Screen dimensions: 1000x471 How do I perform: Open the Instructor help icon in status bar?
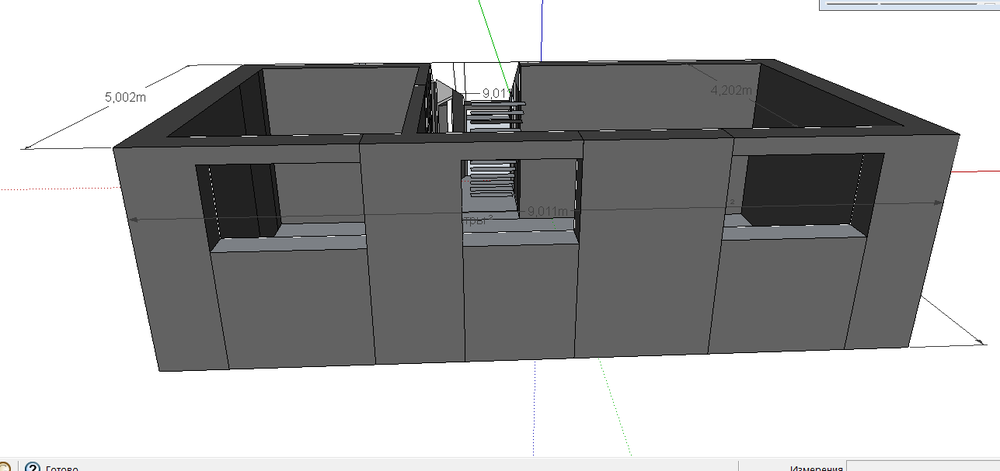pos(32,467)
